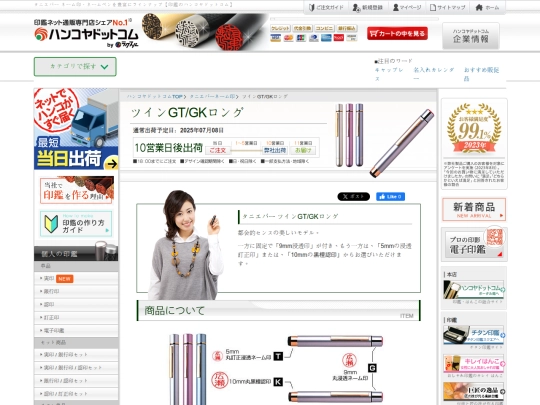Open the チタン印鑑 banner

(x=474, y=335)
